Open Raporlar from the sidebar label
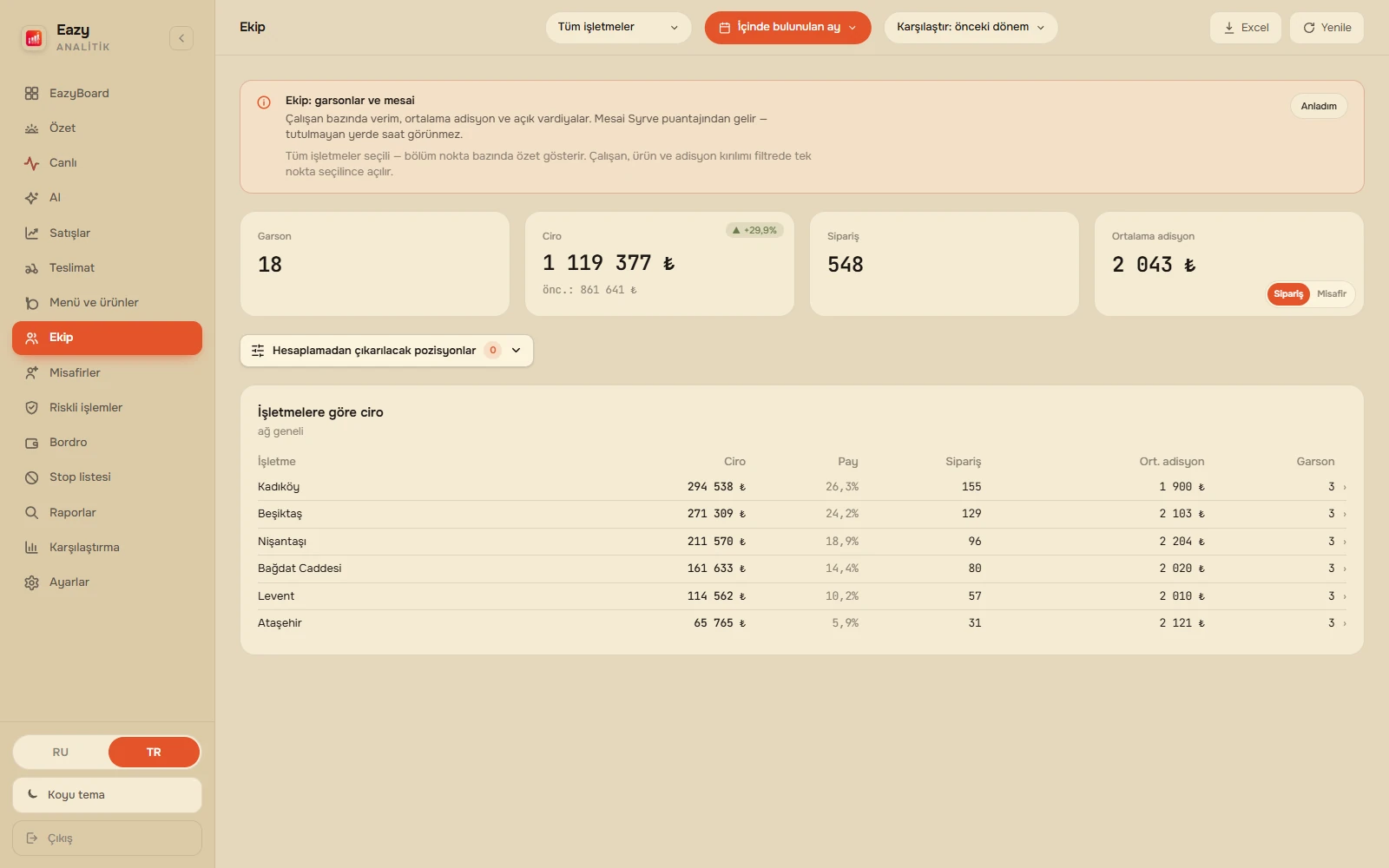 coord(73,513)
